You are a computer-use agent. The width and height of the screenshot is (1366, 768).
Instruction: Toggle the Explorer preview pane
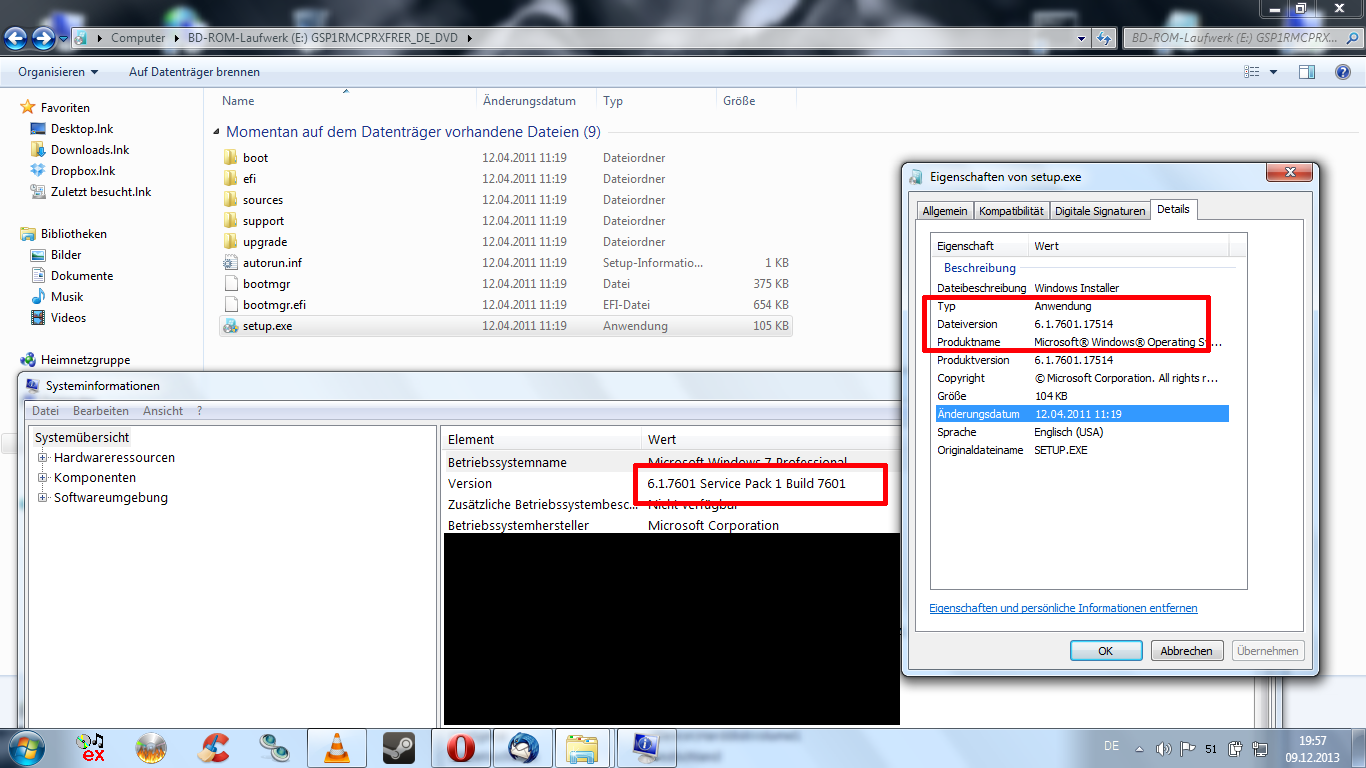coord(1307,72)
